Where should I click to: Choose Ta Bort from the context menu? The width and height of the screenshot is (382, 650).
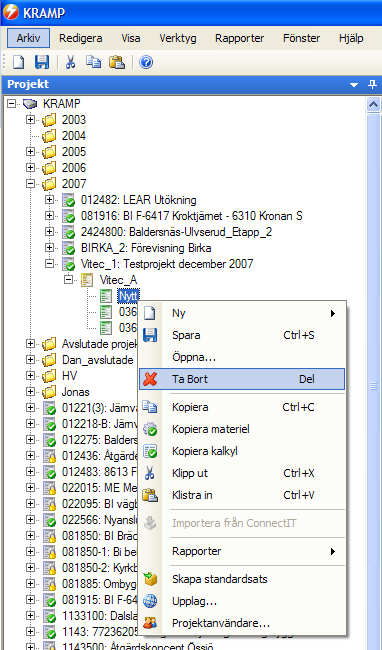pyautogui.click(x=242, y=379)
